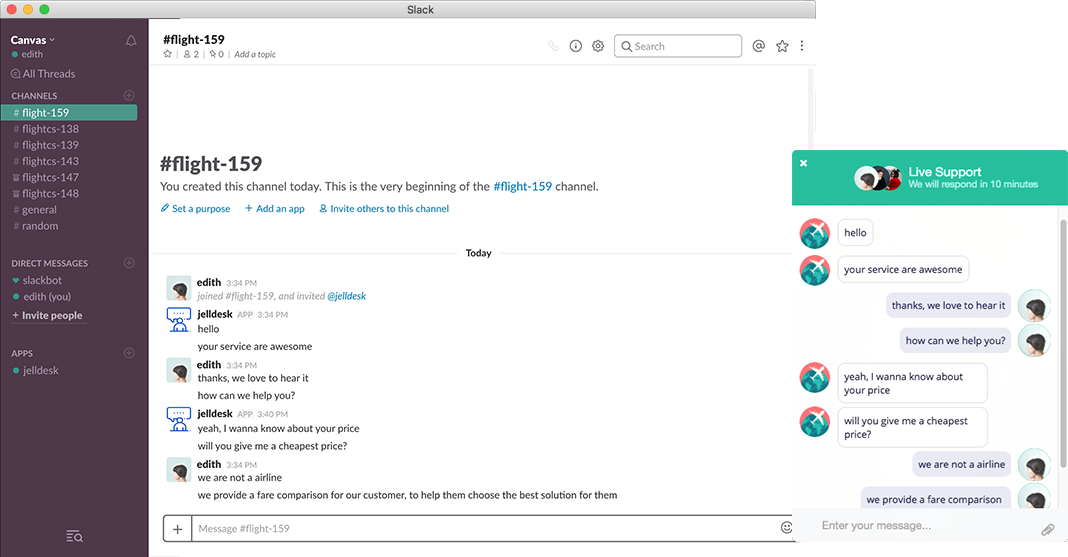Viewport: 1068px width, 557px height.
Task: Click 'how can we help you?' bubble
Action: [956, 340]
